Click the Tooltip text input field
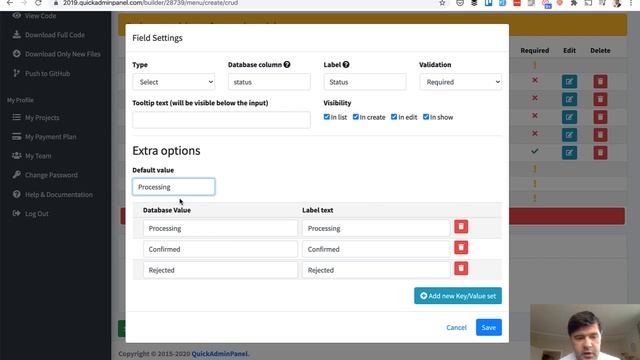The image size is (640, 360). coord(221,120)
